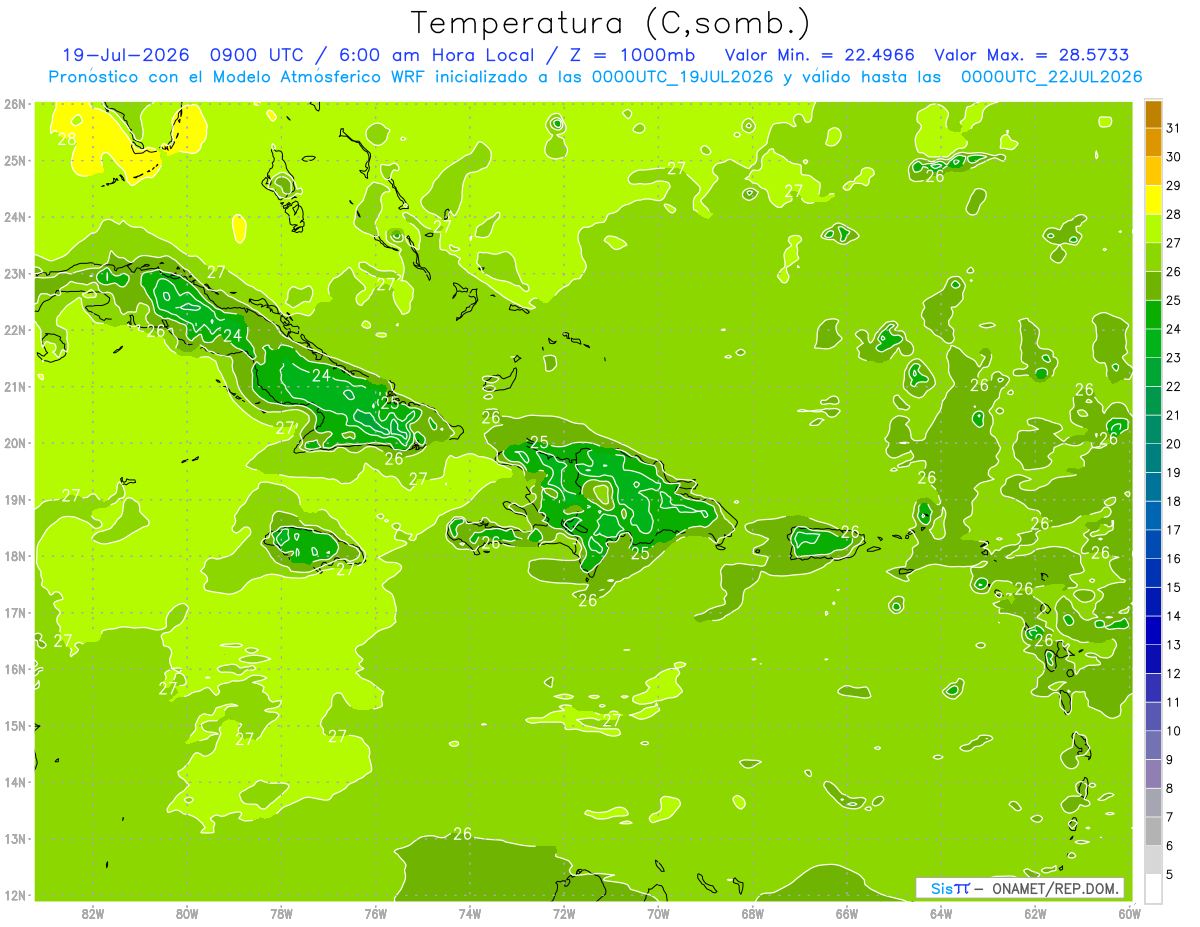
Task: Click the "ONAMET/REP.DOM." credit label
Action: click(x=1055, y=888)
